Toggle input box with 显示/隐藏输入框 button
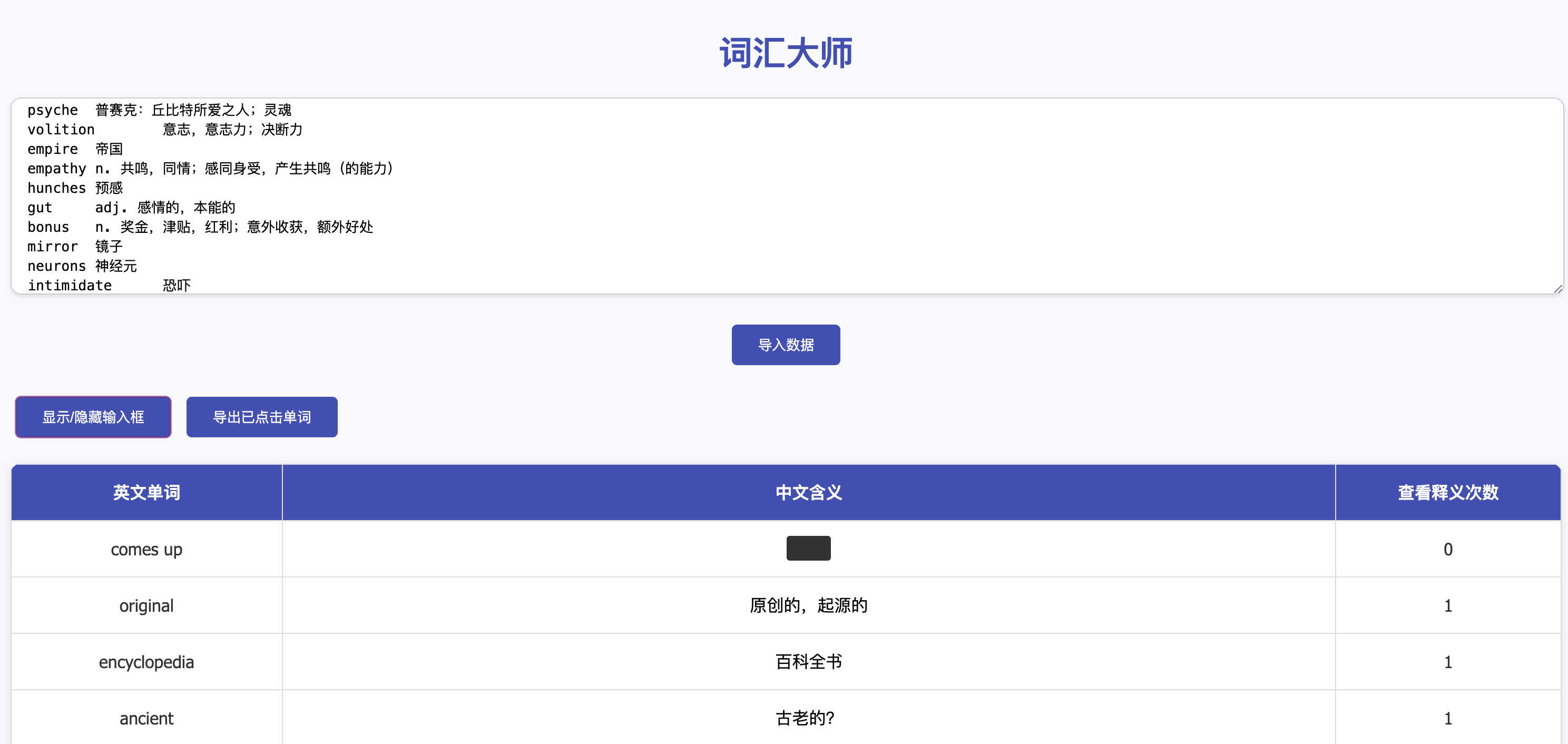This screenshot has height=744, width=1568. (93, 417)
